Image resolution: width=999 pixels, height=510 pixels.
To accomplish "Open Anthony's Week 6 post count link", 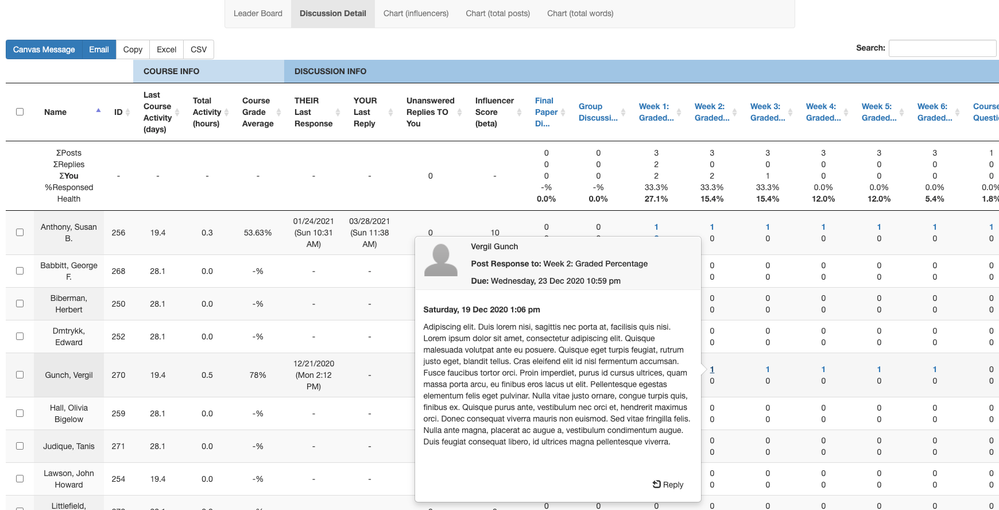I will 935,227.
